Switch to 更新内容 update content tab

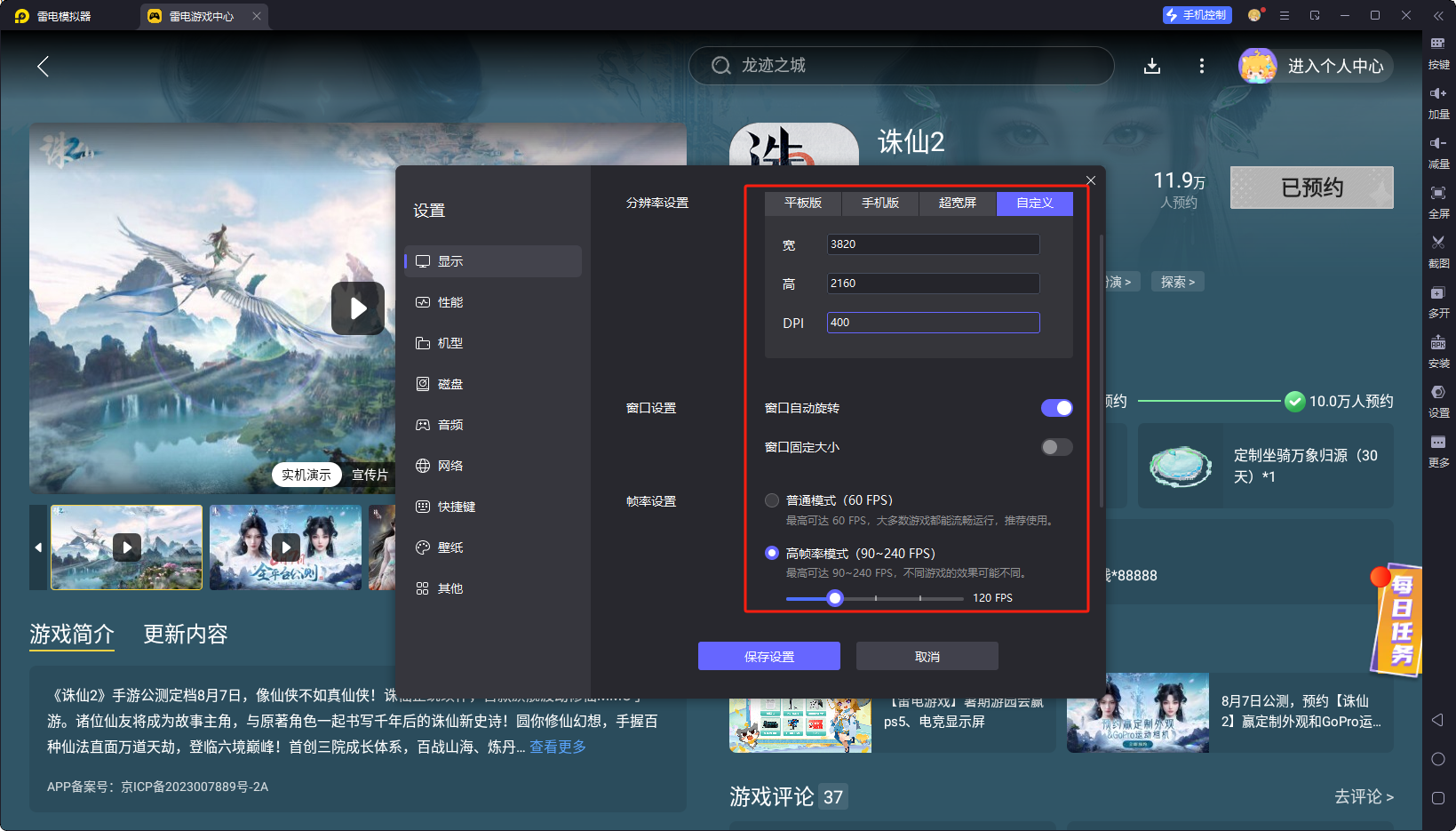click(x=186, y=634)
